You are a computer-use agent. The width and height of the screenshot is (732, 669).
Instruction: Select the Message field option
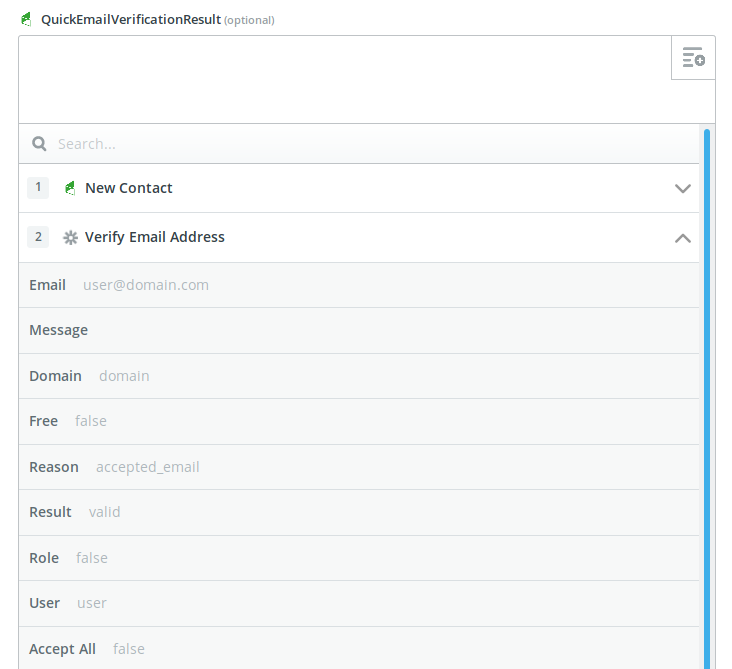[x=359, y=330]
